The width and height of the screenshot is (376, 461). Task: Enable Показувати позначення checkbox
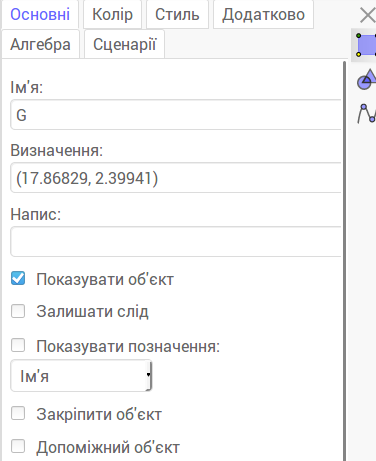18,345
